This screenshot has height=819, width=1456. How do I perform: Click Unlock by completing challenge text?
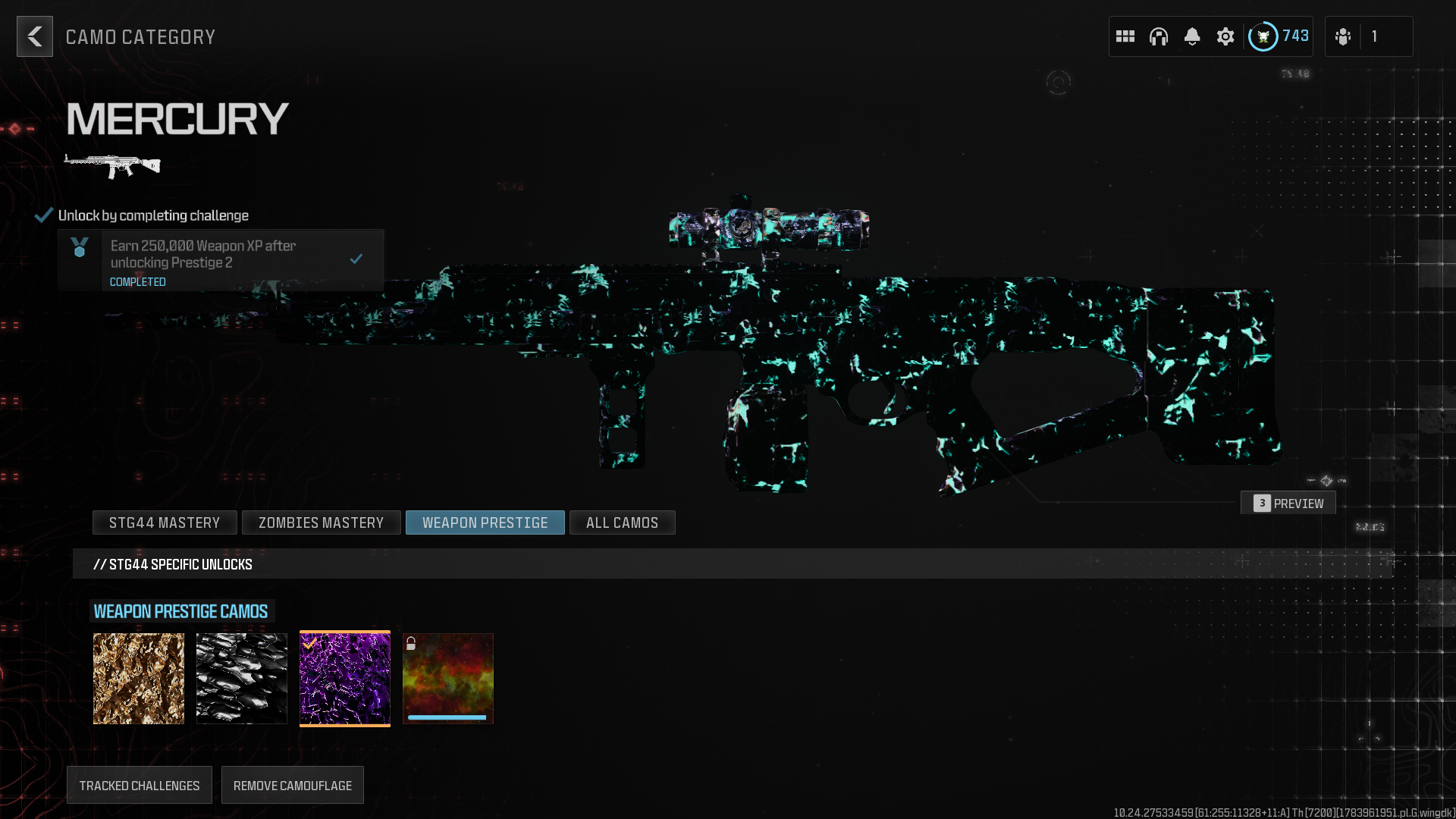[x=153, y=215]
